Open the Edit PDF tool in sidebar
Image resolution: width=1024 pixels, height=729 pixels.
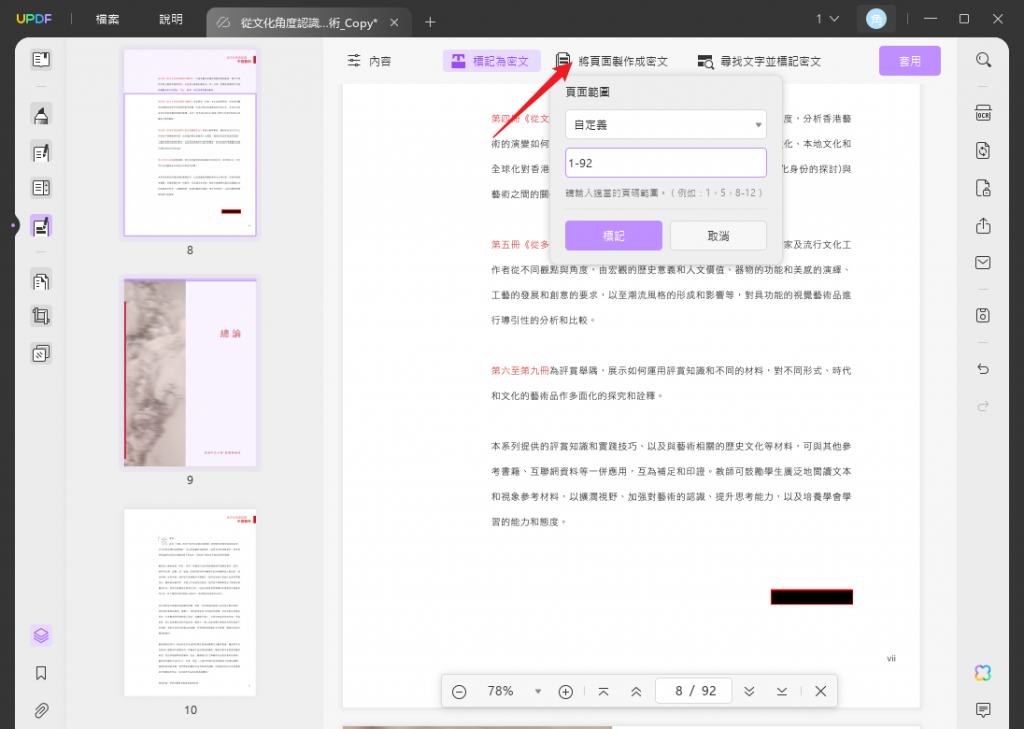coord(41,153)
